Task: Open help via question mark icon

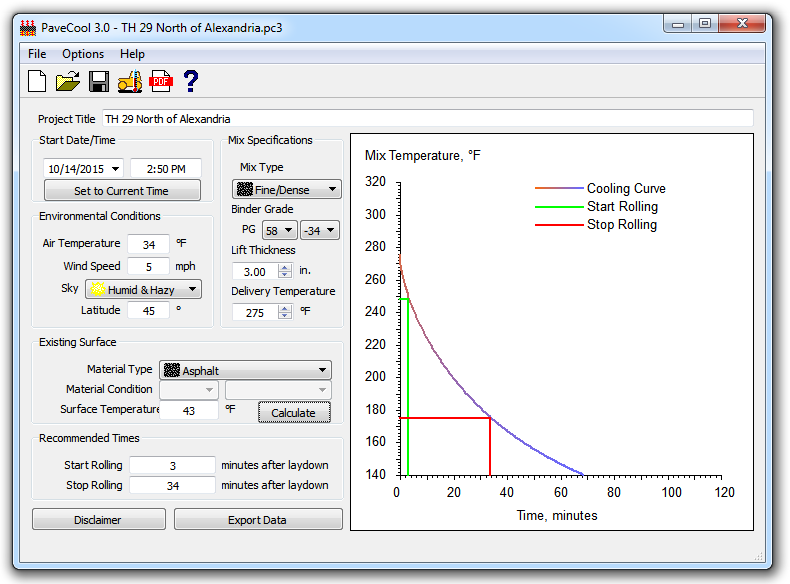Action: pos(191,82)
